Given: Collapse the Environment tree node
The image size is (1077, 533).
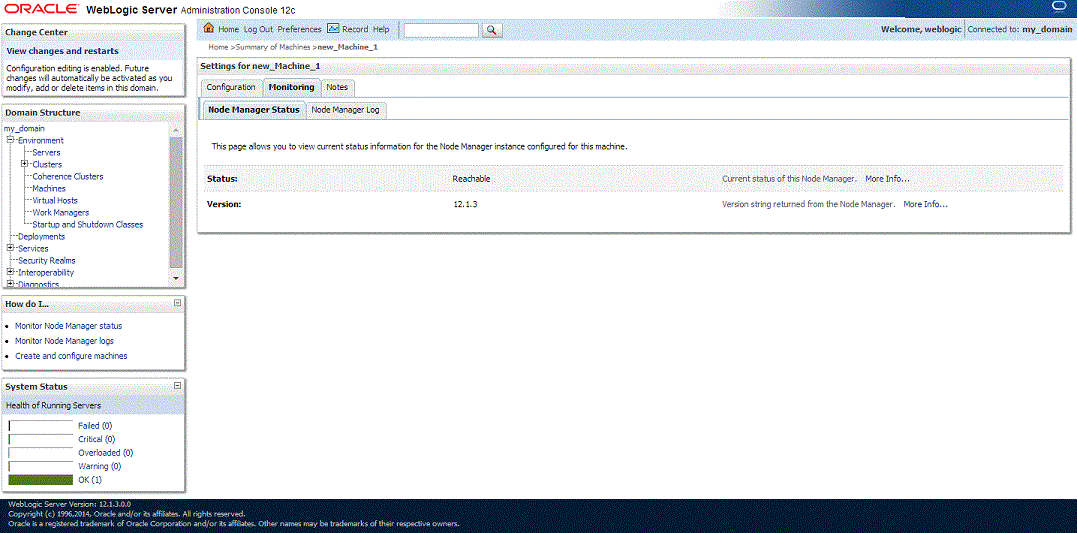Looking at the screenshot, I should coord(10,141).
